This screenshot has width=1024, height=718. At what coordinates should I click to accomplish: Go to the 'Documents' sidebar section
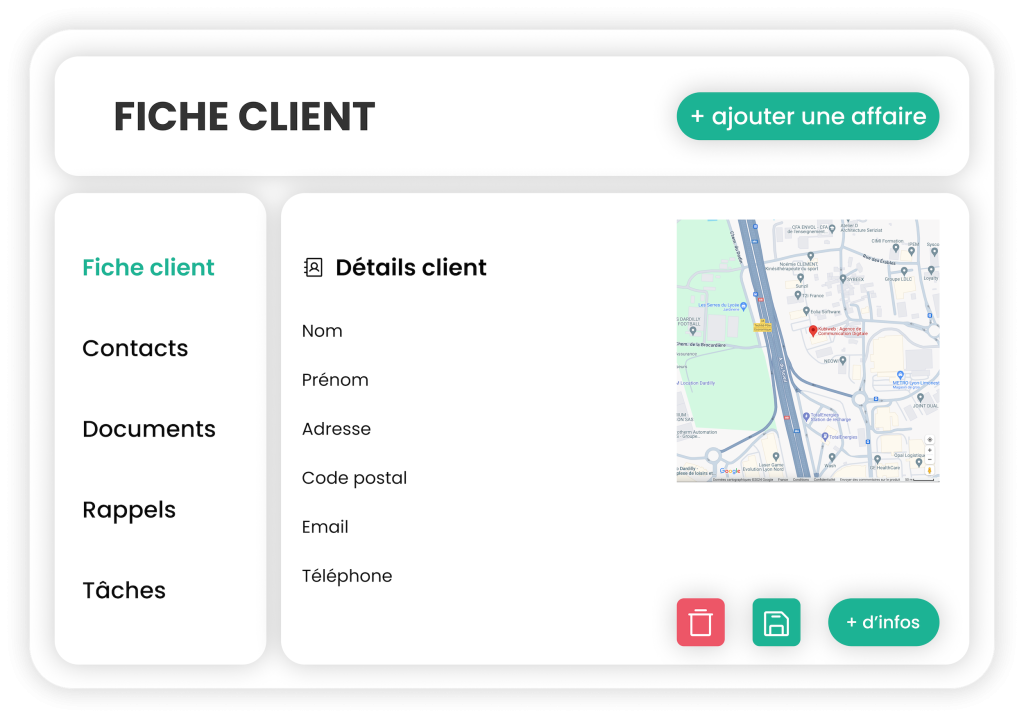click(x=149, y=429)
